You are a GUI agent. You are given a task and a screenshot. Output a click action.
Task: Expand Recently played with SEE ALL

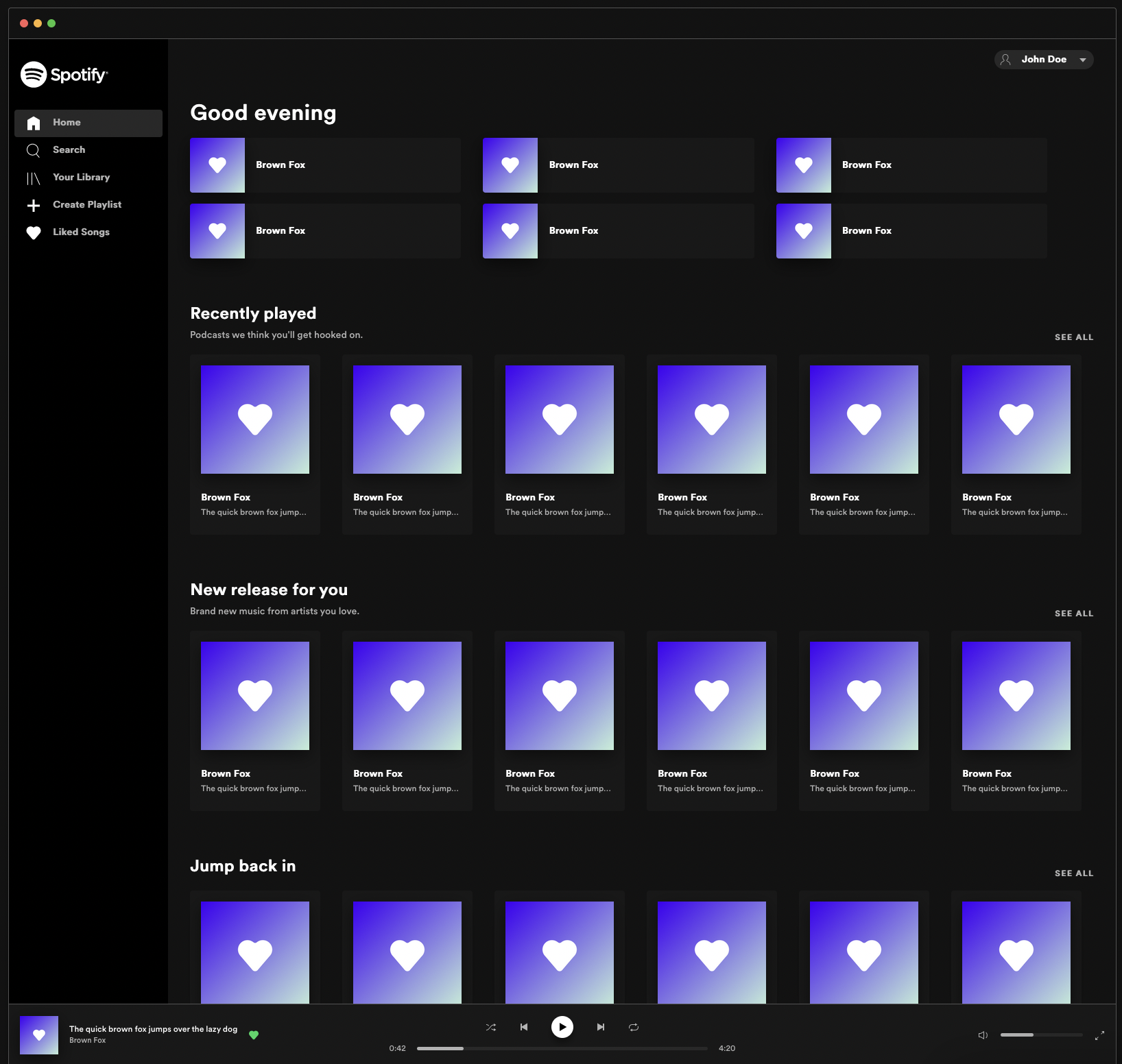click(x=1073, y=337)
